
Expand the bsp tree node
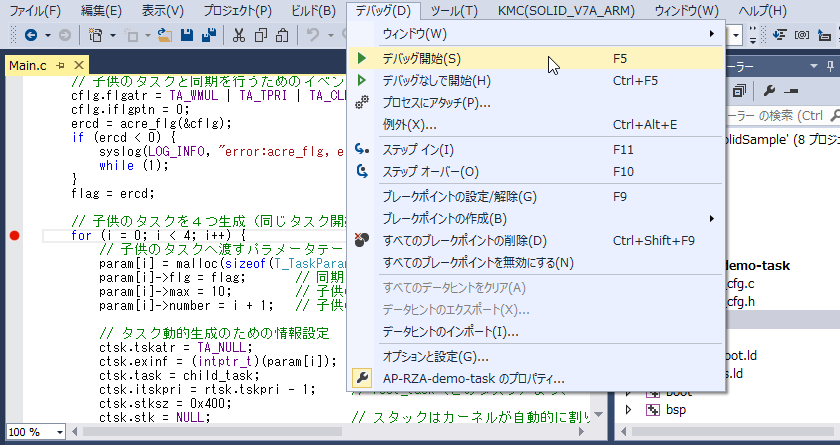tap(629, 410)
